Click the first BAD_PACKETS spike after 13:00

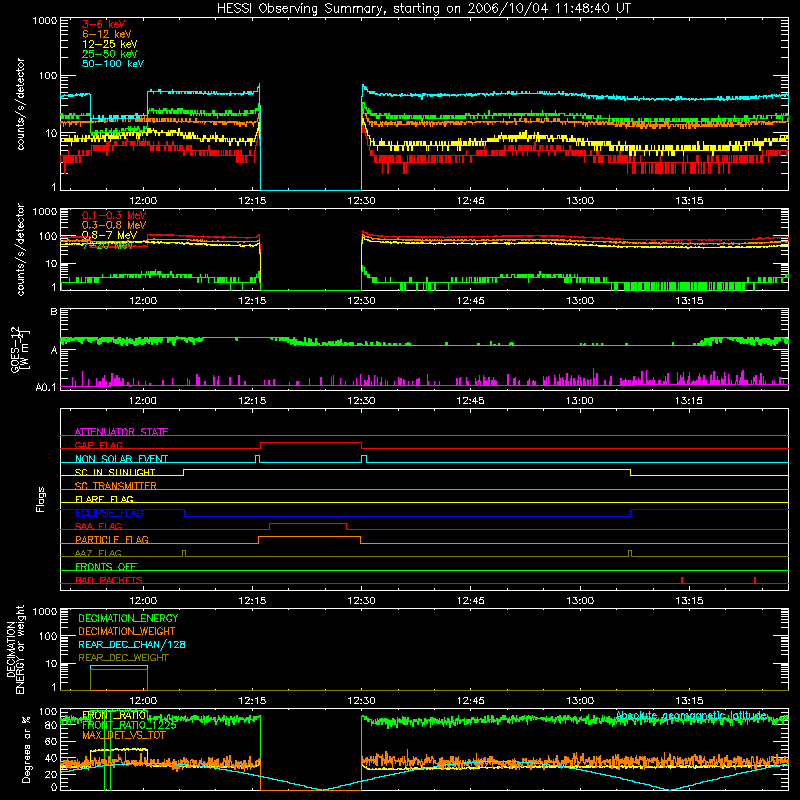[682, 580]
